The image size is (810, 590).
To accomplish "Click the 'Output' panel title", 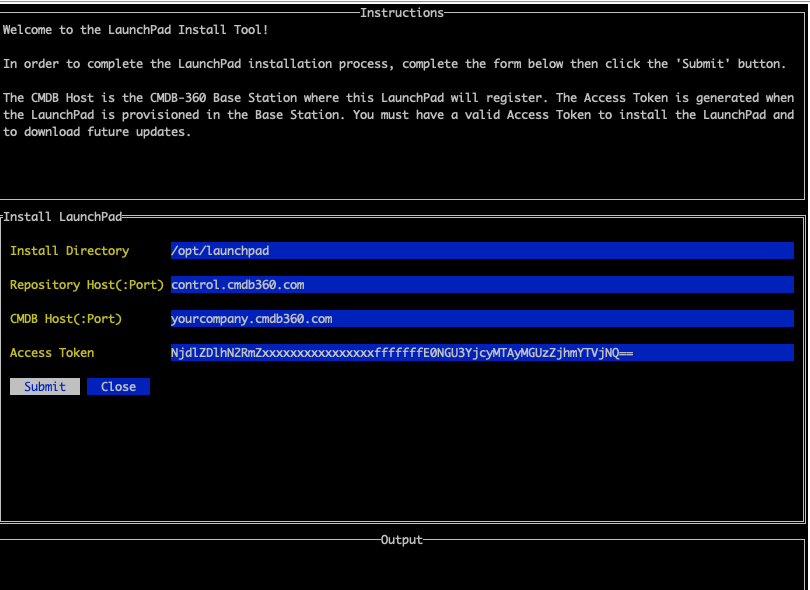I will [x=402, y=540].
